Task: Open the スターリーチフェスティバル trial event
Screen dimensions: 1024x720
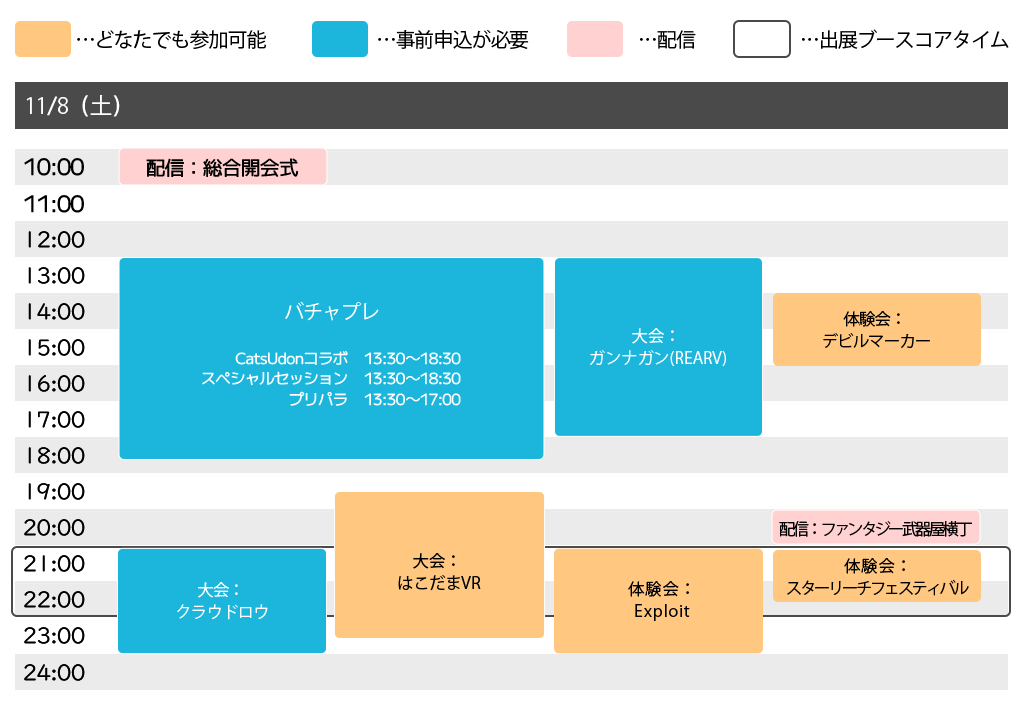Action: (876, 577)
